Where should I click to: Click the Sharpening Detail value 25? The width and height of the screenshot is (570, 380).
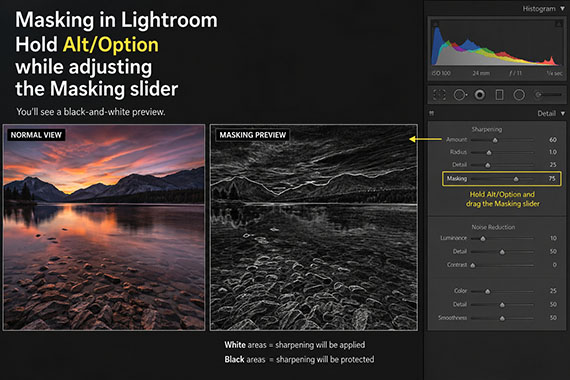coord(553,165)
